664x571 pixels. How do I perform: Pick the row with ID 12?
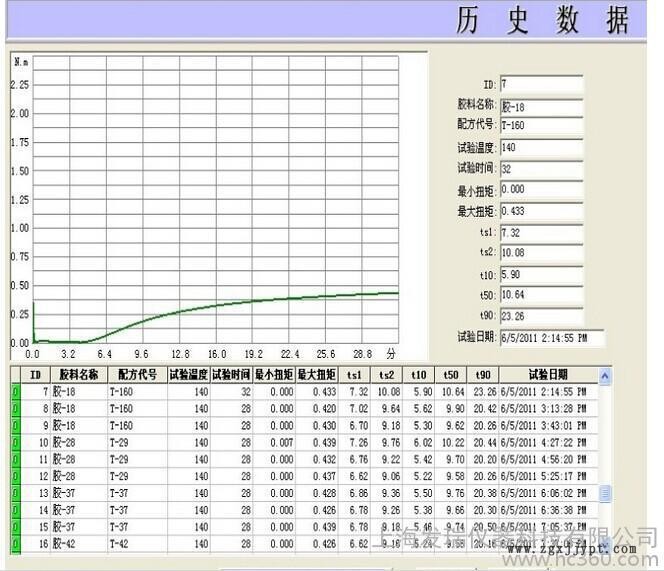(x=300, y=476)
